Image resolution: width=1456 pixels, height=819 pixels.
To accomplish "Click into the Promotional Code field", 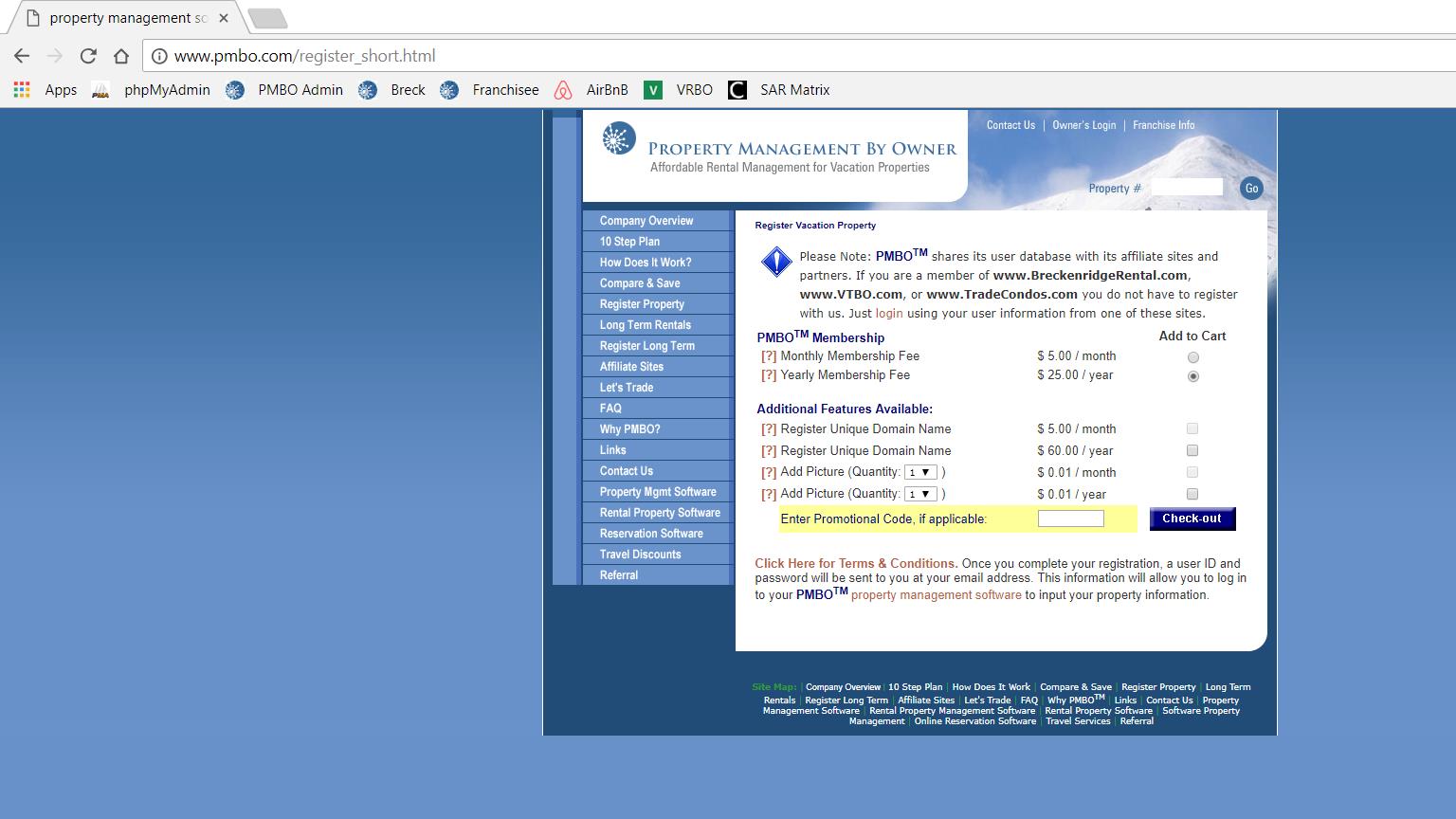I will 1071,519.
